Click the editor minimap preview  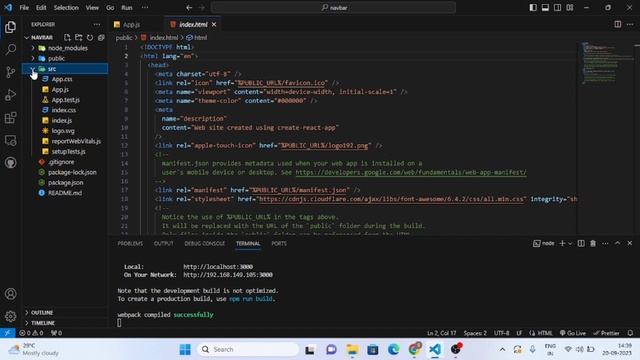click(x=607, y=62)
